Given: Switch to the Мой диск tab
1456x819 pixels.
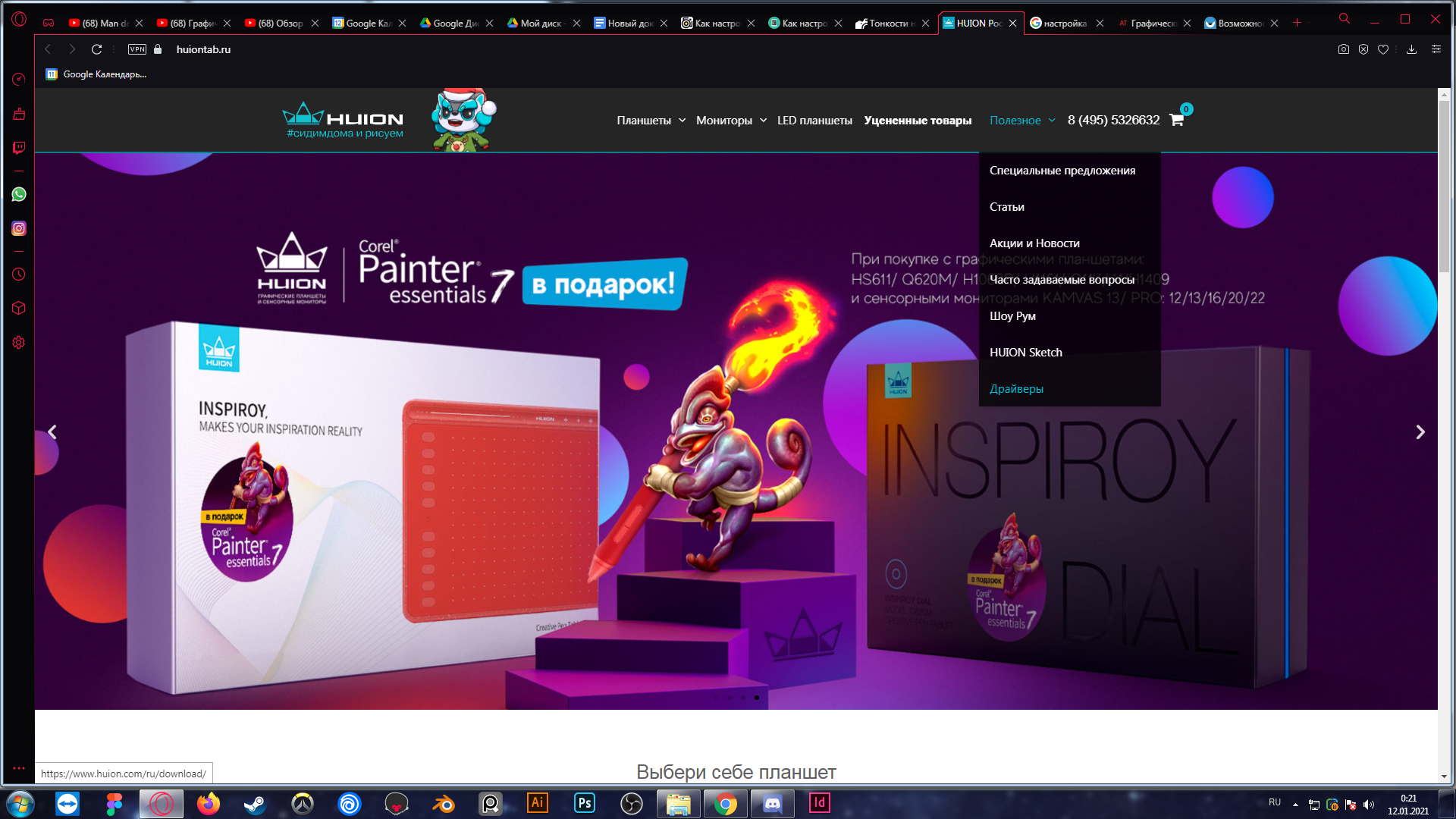Looking at the screenshot, I should pyautogui.click(x=540, y=24).
